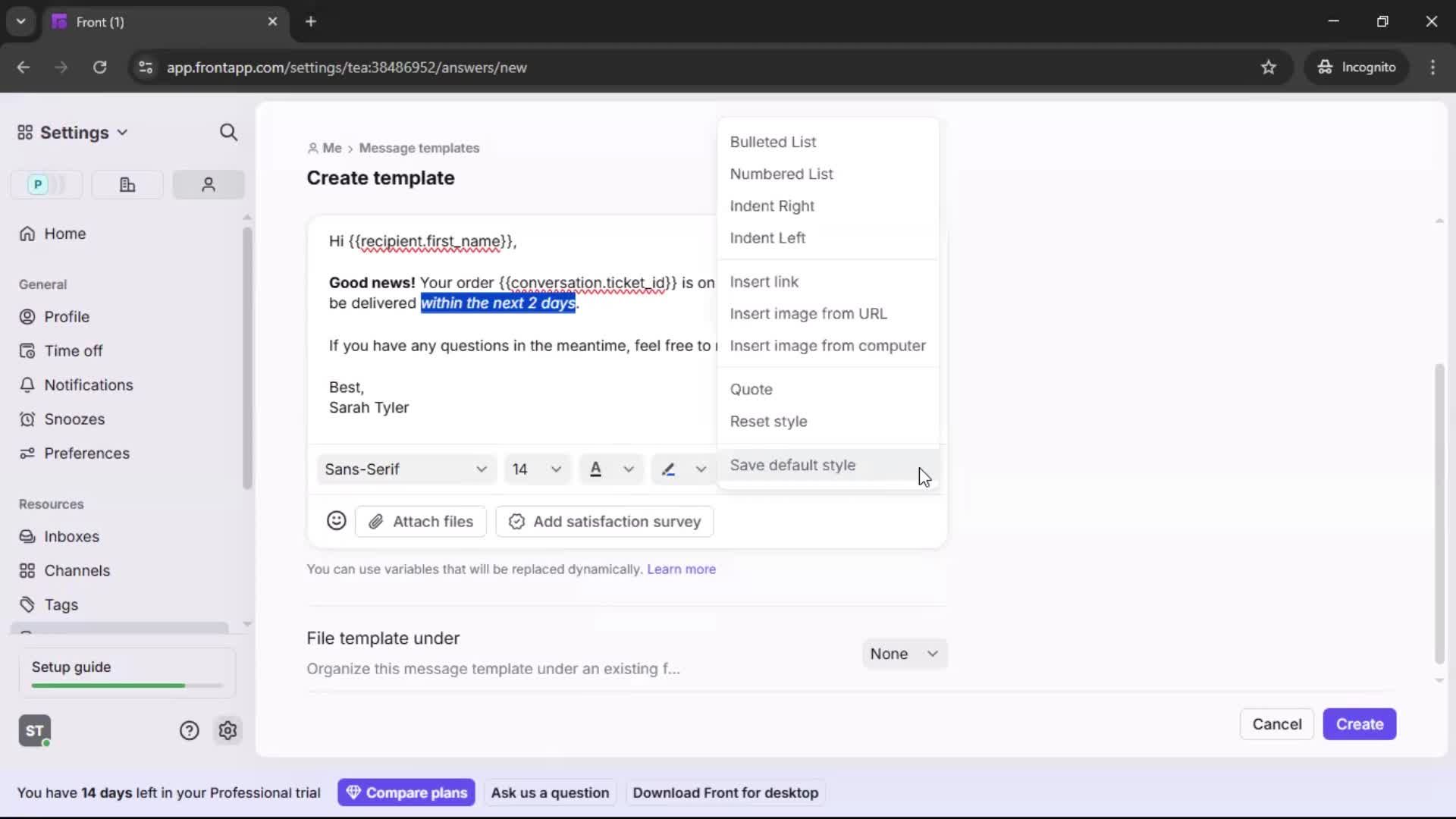Screen dimensions: 1456x819
Task: Select the personal settings person icon
Action: [208, 184]
